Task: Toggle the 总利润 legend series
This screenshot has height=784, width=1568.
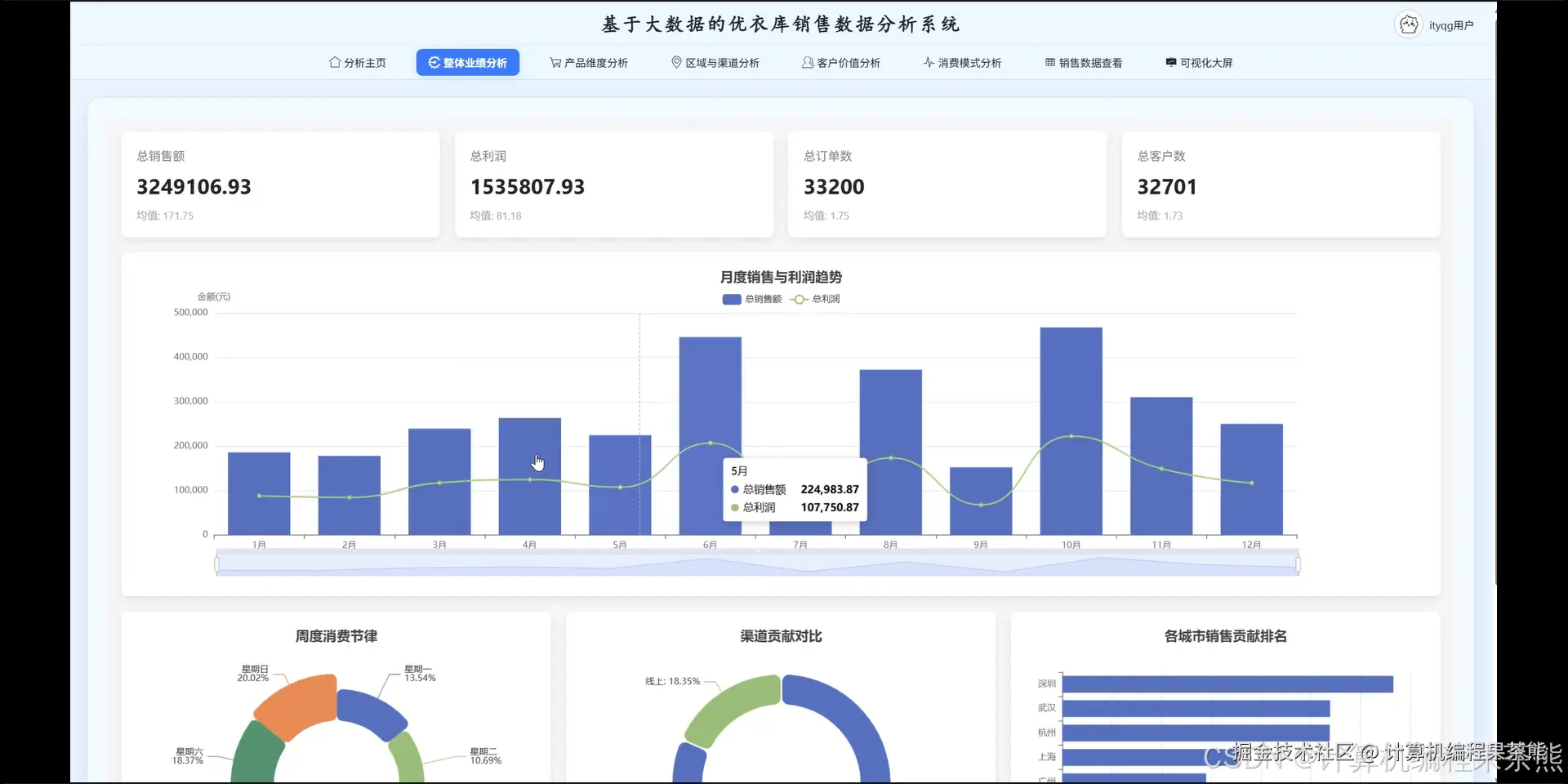Action: (815, 299)
